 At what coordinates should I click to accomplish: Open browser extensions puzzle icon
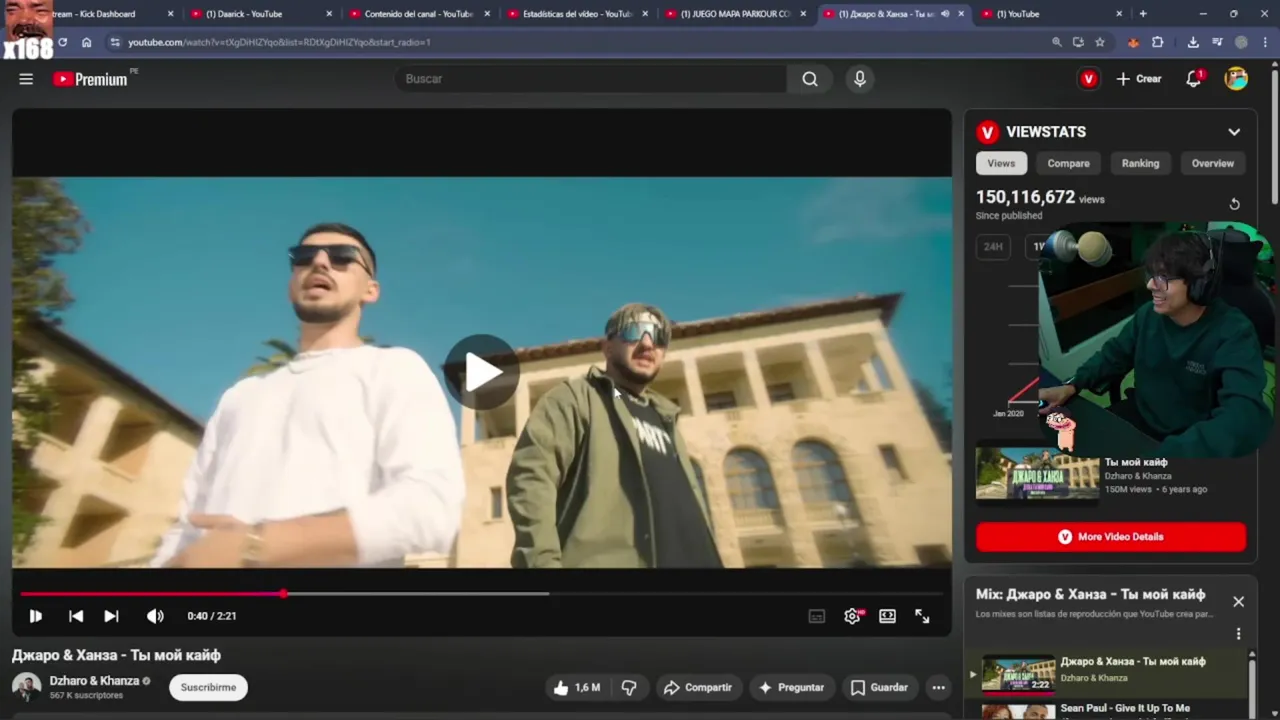(x=1158, y=42)
